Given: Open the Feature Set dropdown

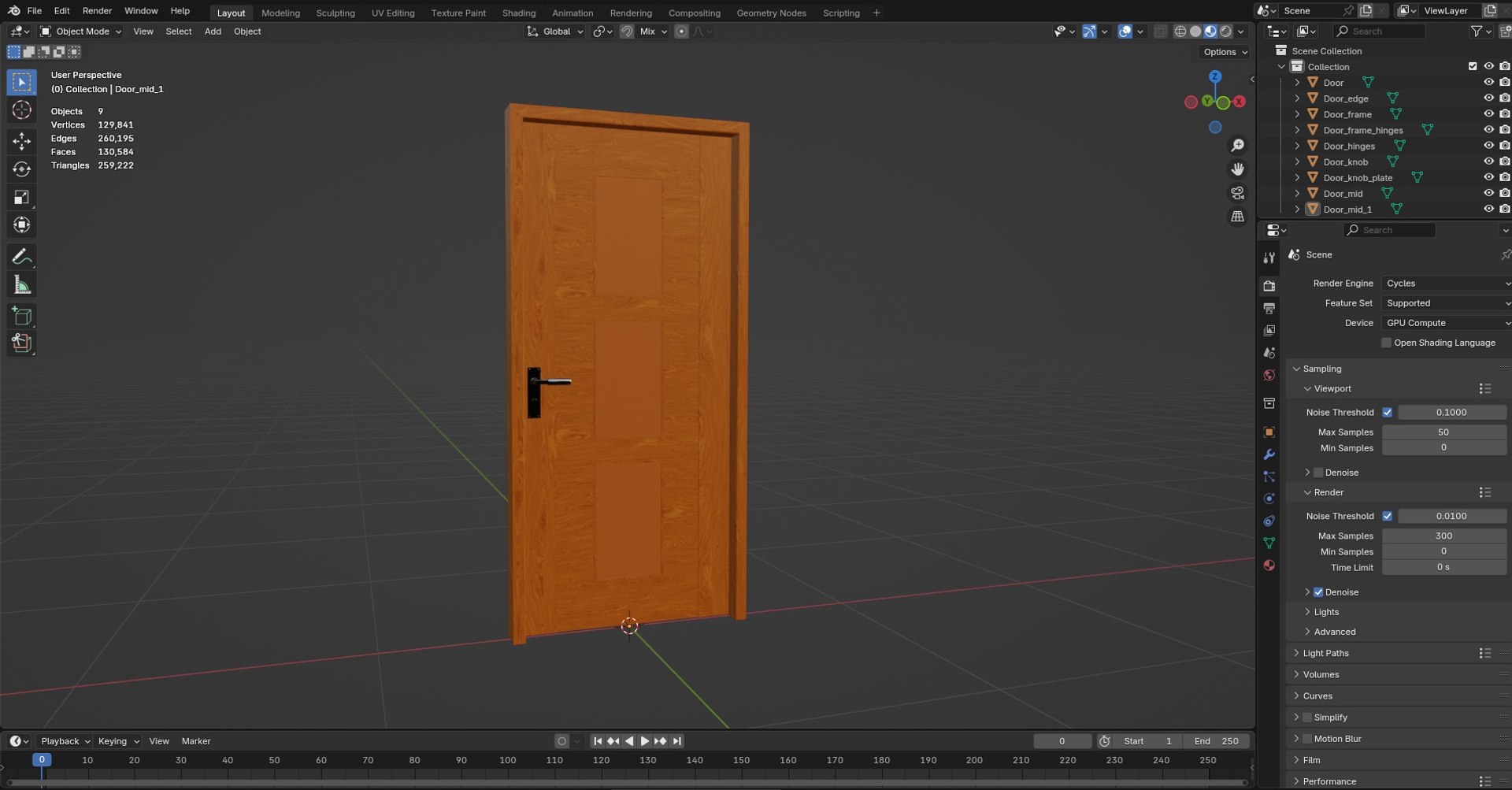Looking at the screenshot, I should coord(1446,303).
